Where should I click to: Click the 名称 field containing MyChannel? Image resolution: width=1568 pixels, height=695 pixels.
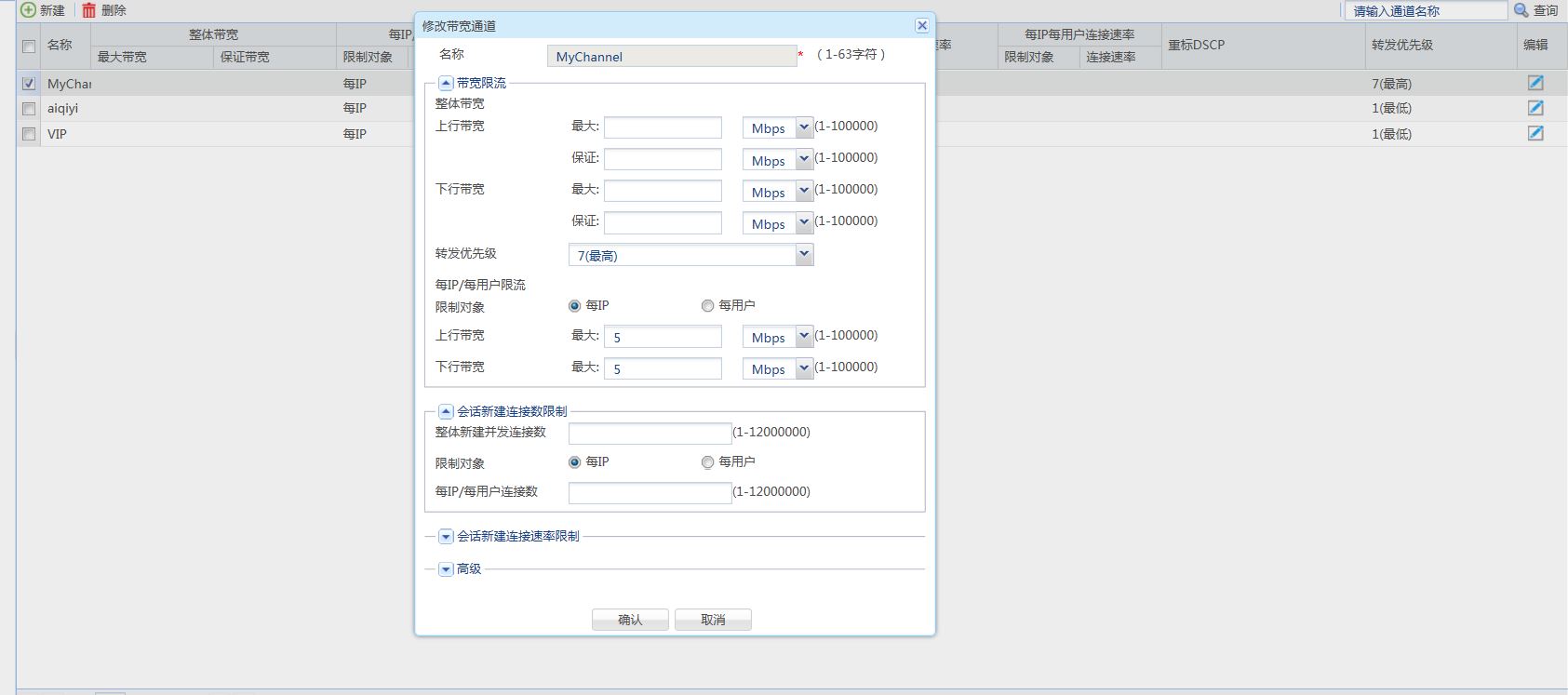(x=672, y=56)
